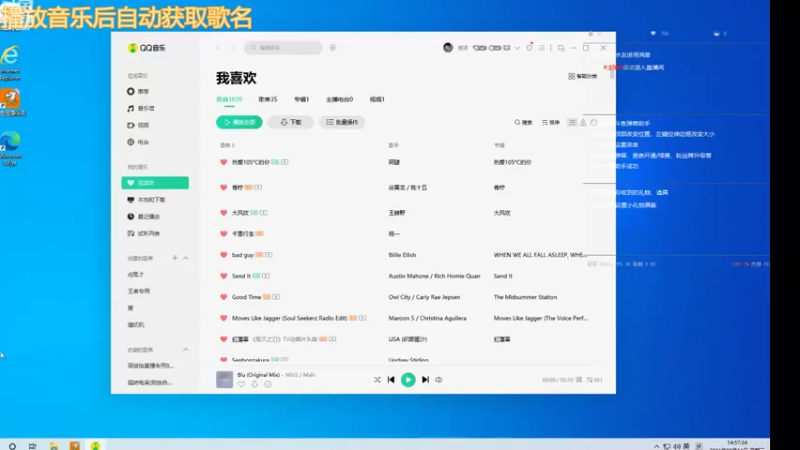The width and height of the screenshot is (800, 450).
Task: Click the green play button
Action: coord(408,380)
